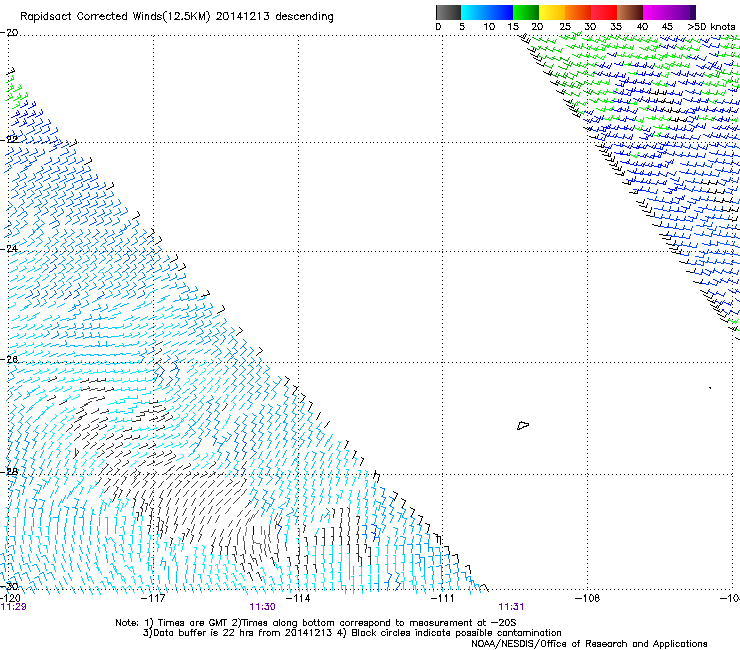Image resolution: width=740 pixels, height=650 pixels.
Task: Click the '-108' longitude axis label
Action: pos(588,598)
